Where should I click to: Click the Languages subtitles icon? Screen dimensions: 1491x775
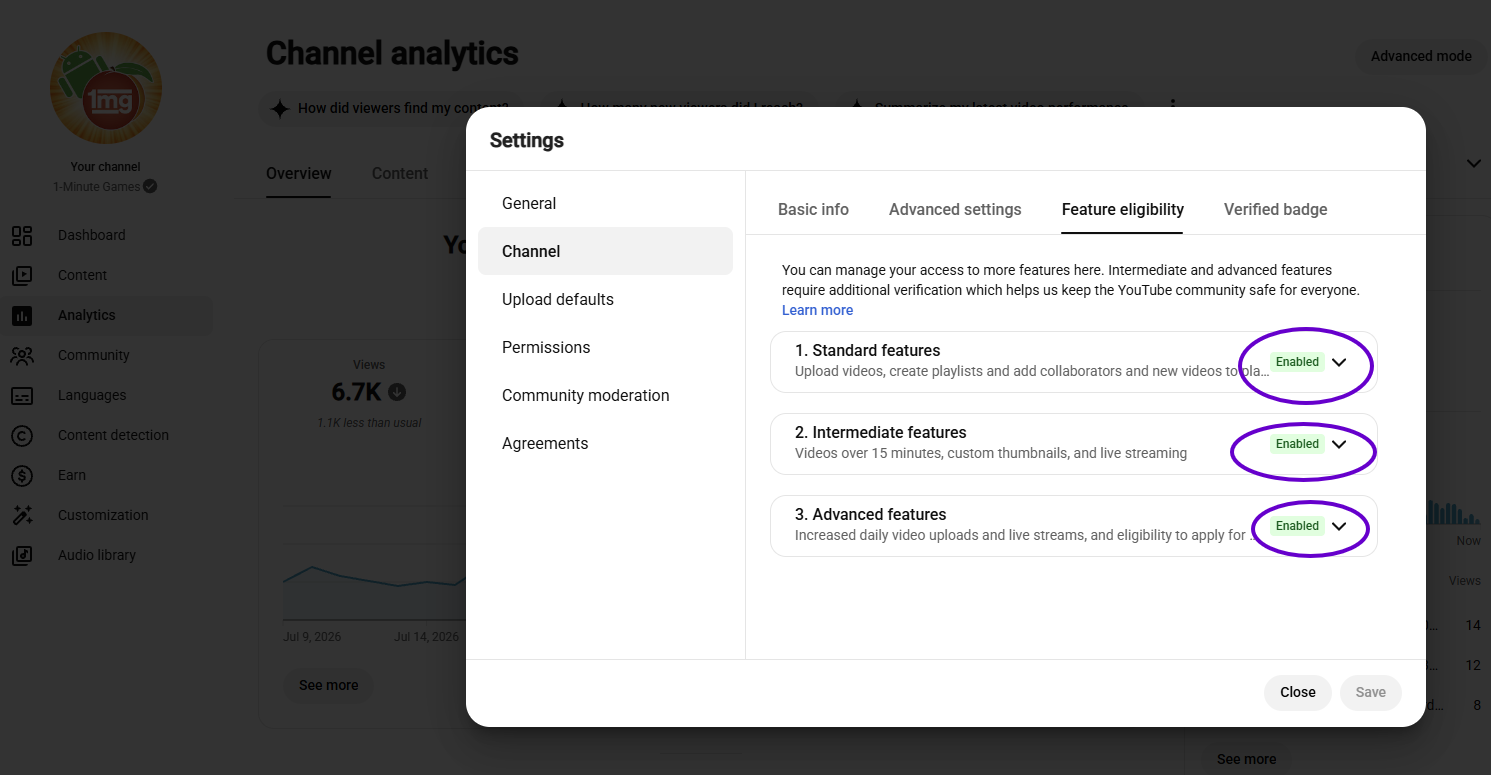tap(22, 395)
